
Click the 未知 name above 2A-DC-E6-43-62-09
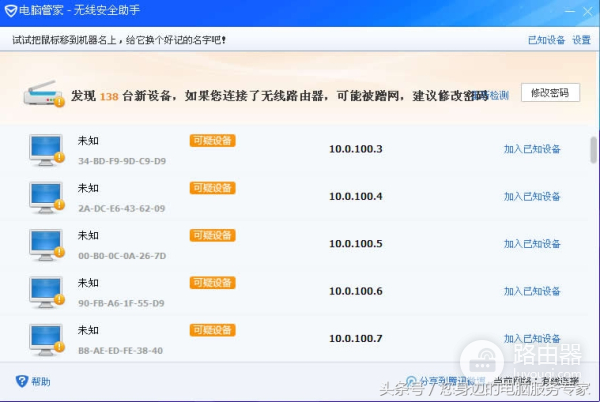(x=88, y=188)
